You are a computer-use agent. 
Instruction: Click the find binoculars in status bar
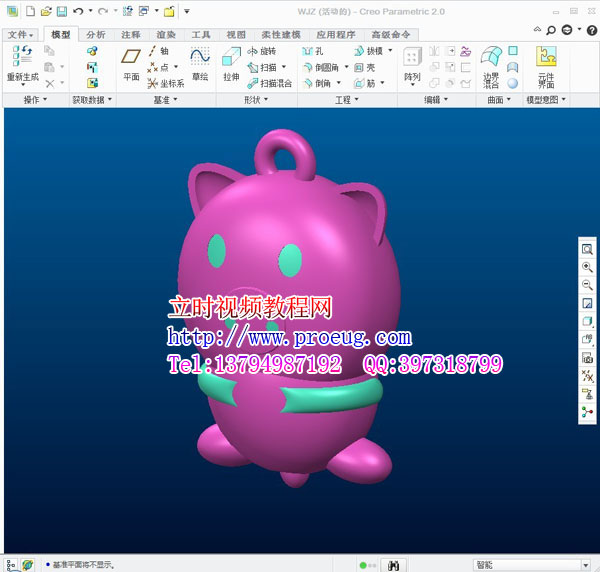point(393,565)
